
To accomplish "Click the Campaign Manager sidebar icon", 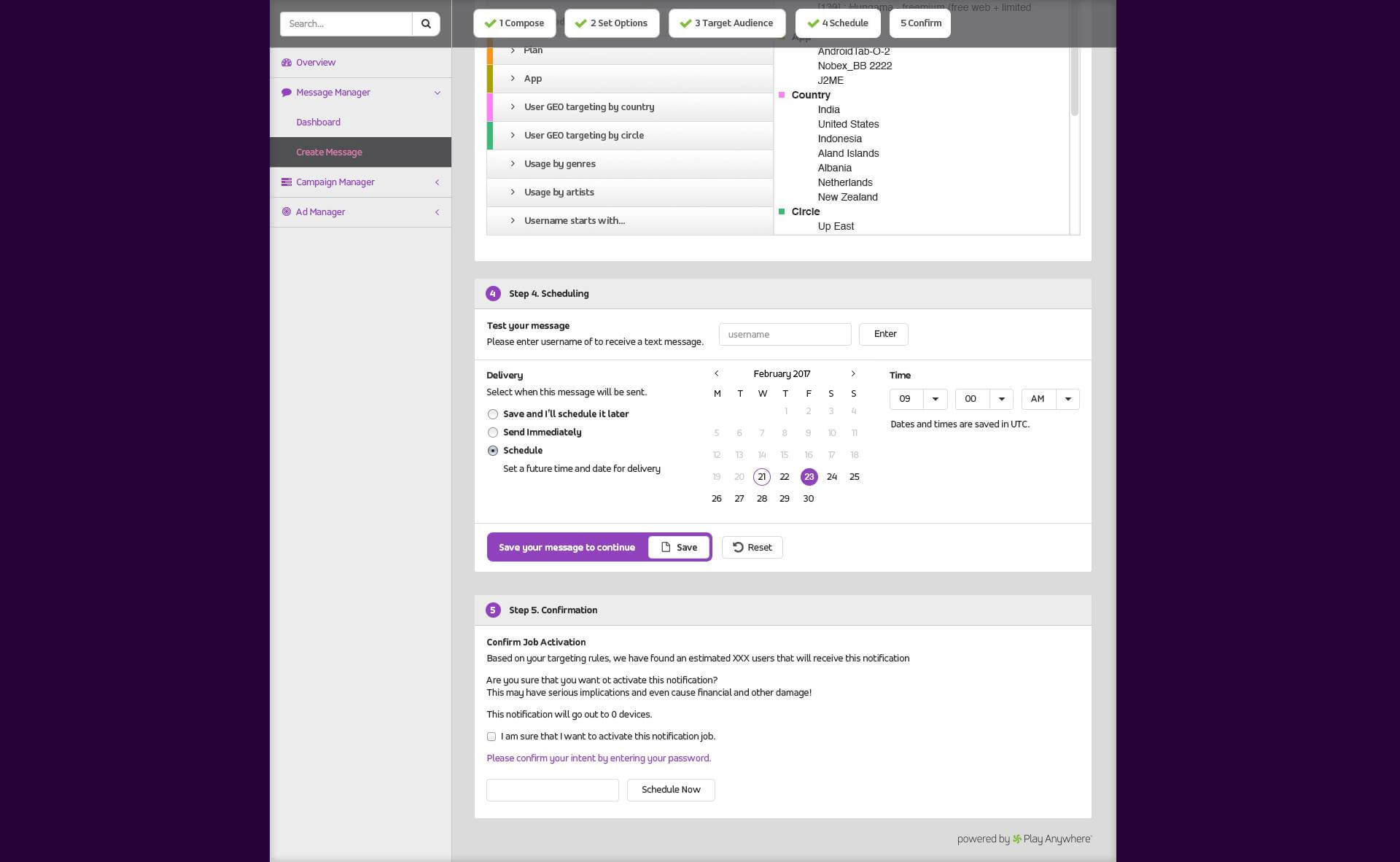I will (286, 181).
